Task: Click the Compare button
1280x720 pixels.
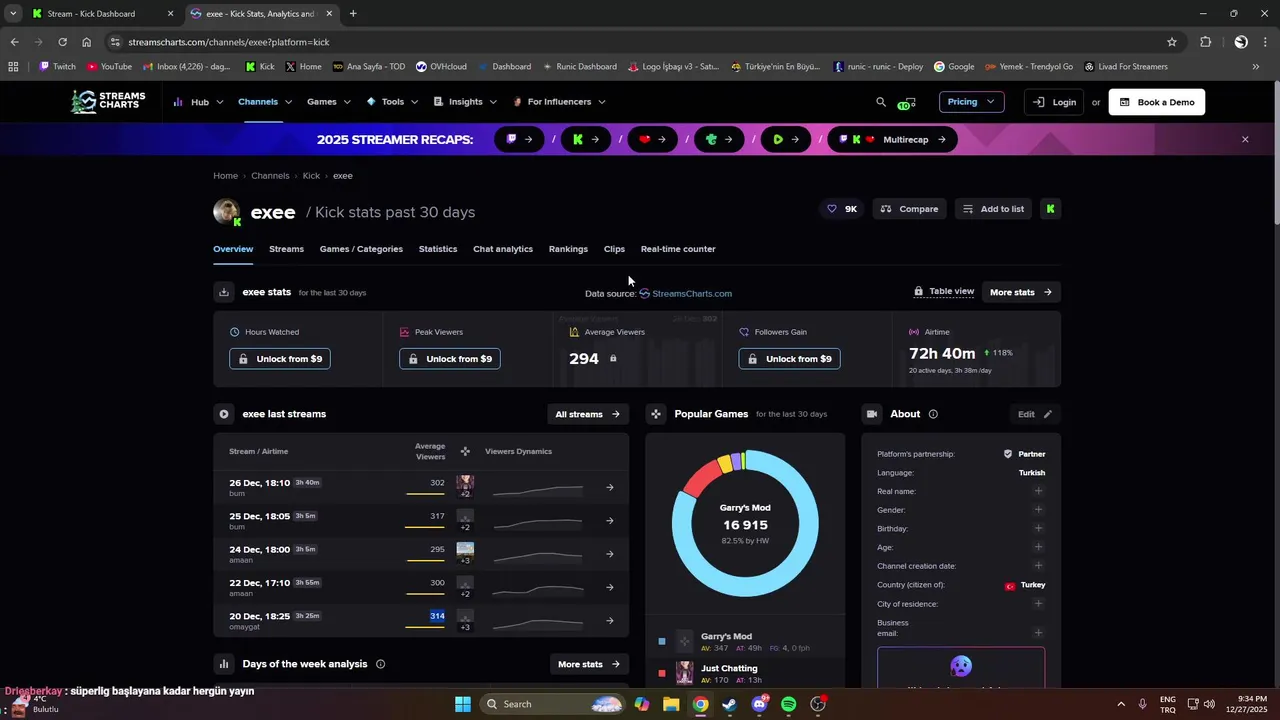Action: [x=910, y=209]
